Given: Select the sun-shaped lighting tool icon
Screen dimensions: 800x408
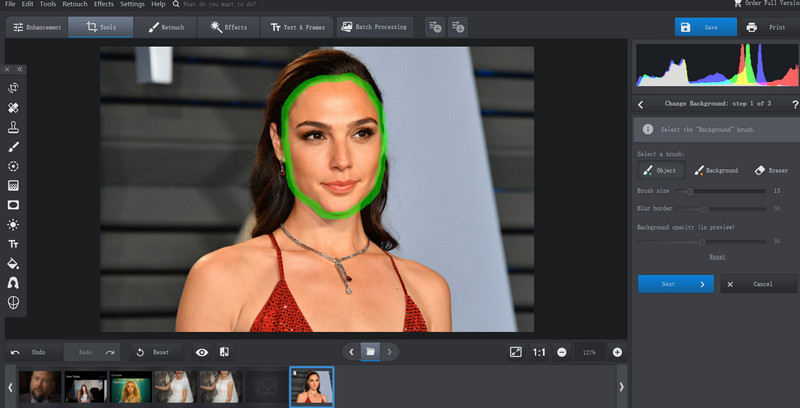Looking at the screenshot, I should pyautogui.click(x=13, y=224).
